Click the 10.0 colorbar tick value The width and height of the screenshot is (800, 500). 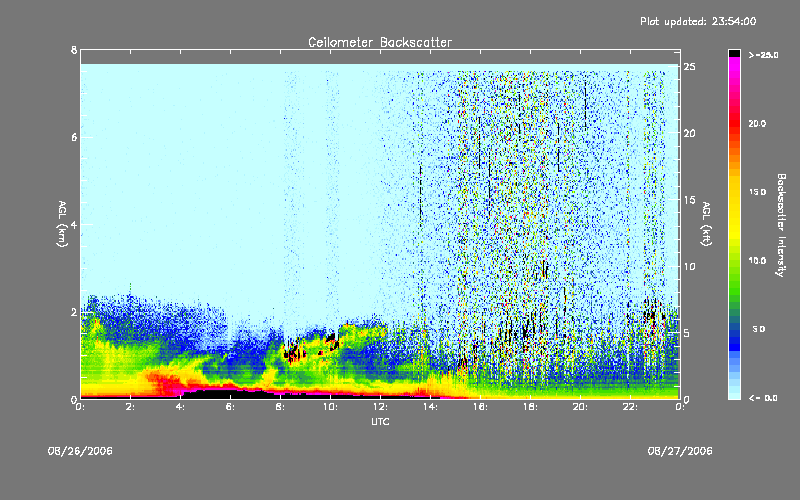tap(757, 261)
